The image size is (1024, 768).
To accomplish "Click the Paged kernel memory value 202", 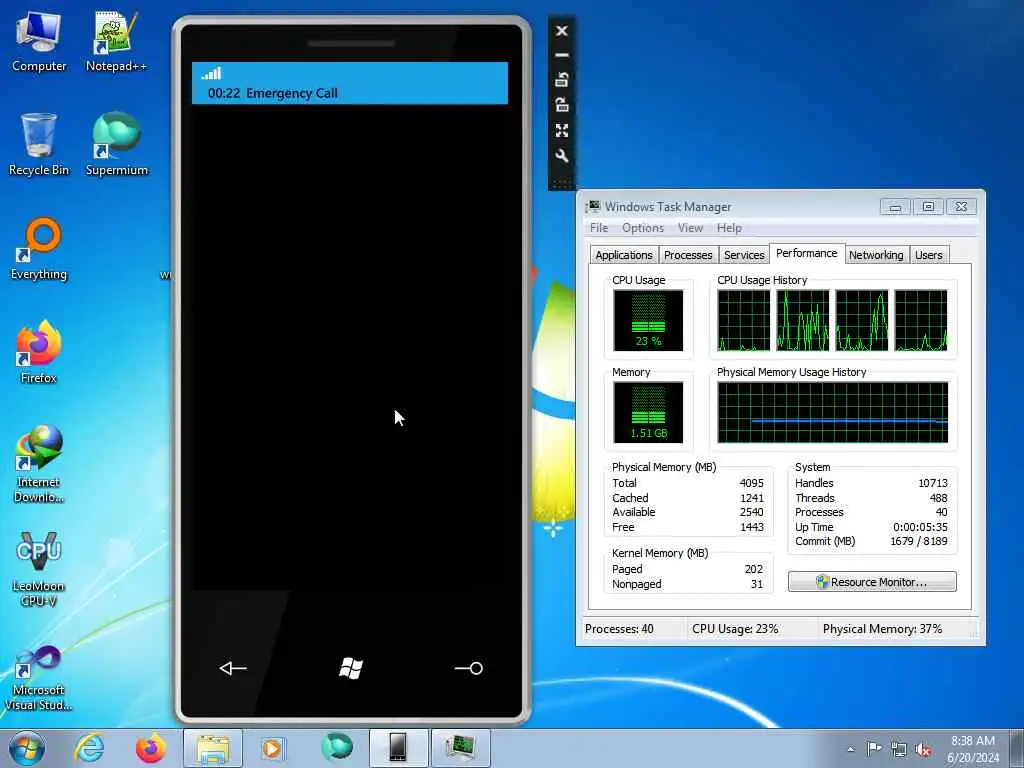I will point(754,569).
